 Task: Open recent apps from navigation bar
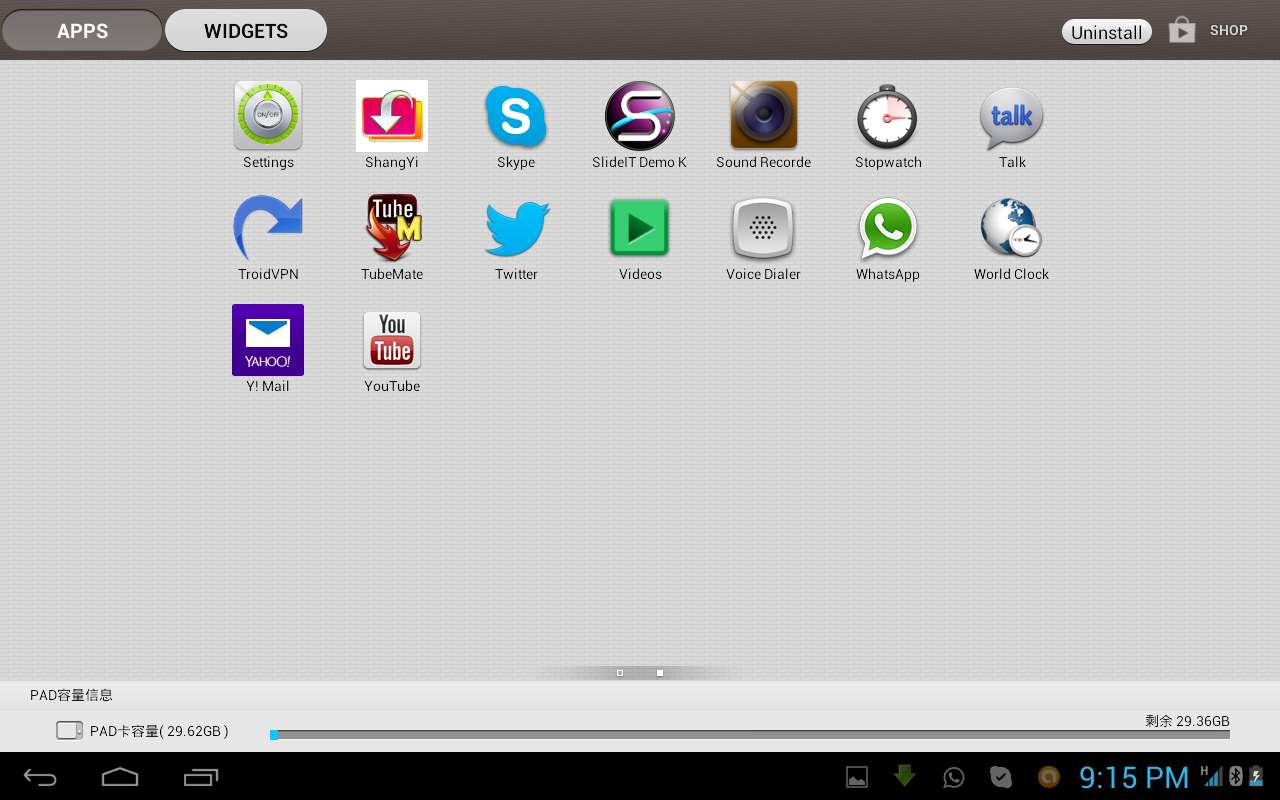coord(201,777)
